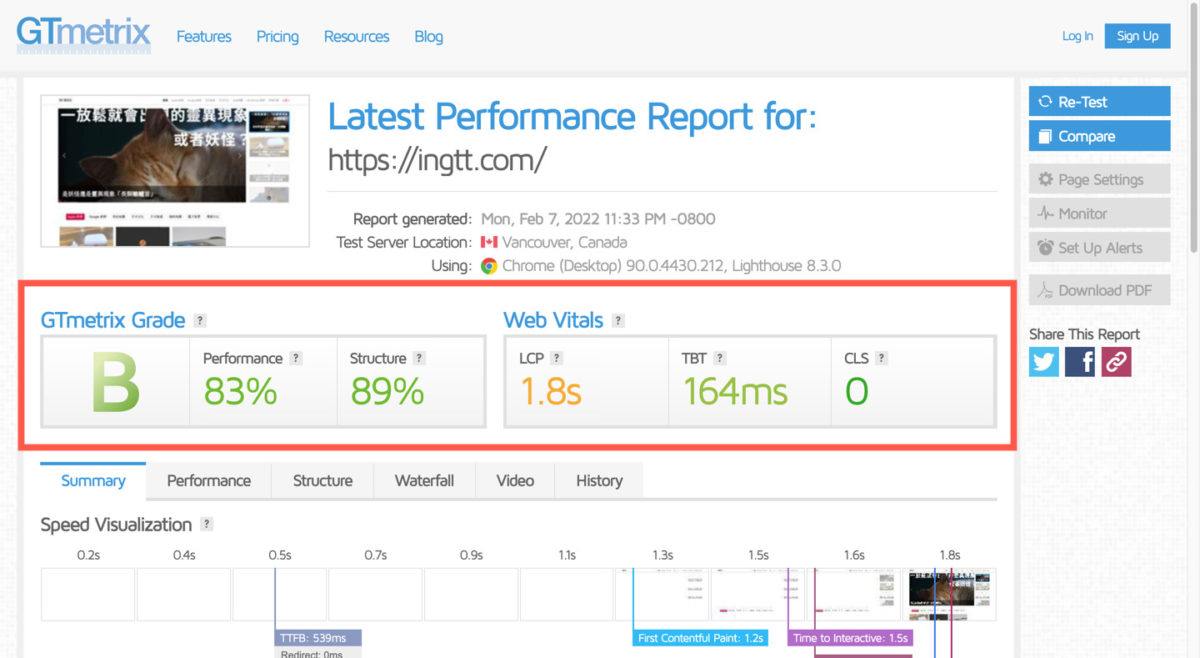Image resolution: width=1200 pixels, height=658 pixels.
Task: Copy report link with the chain icon
Action: coord(1116,362)
